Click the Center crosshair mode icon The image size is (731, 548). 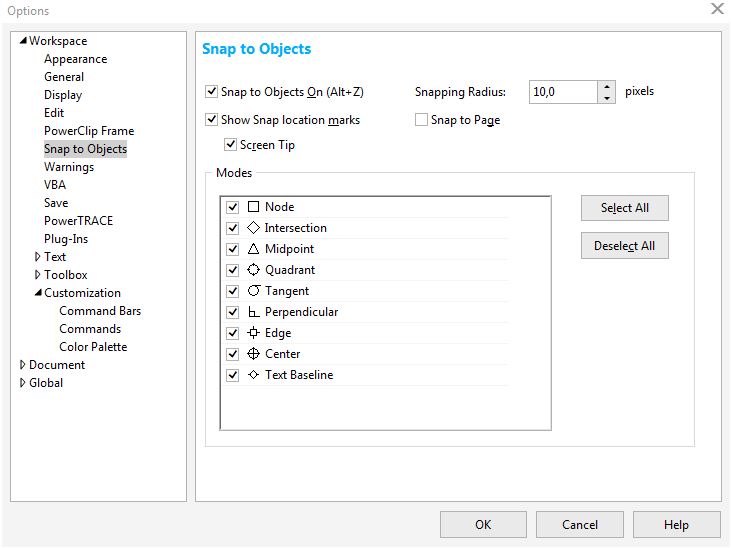tap(254, 354)
